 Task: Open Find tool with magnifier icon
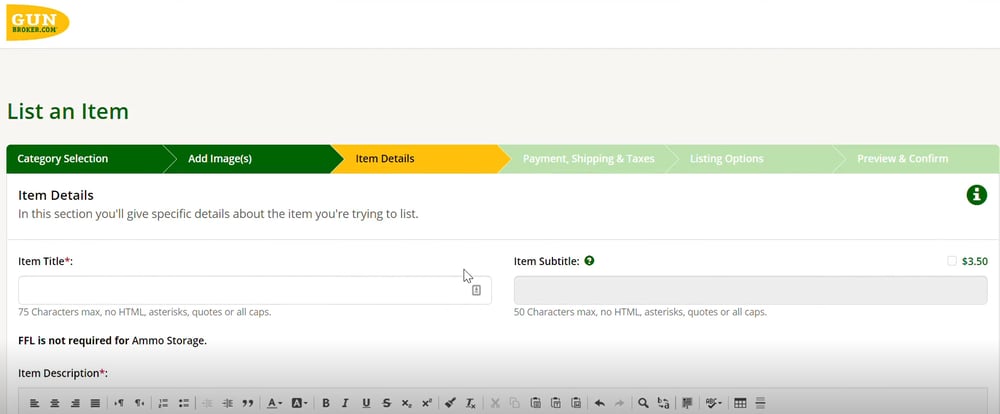tap(643, 403)
